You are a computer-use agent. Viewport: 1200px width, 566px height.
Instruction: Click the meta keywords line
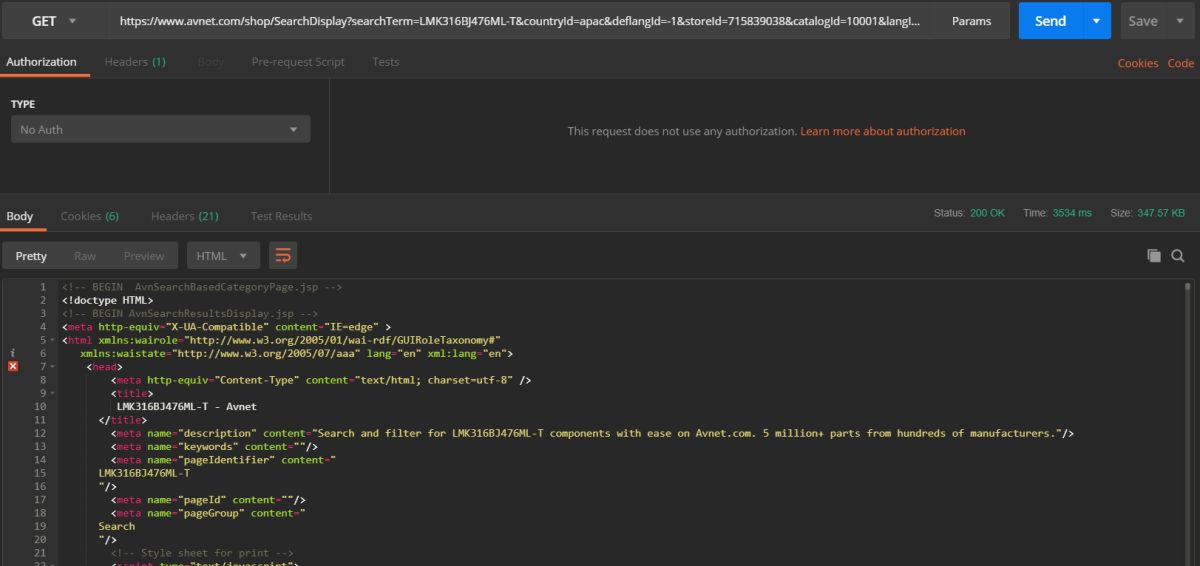pyautogui.click(x=214, y=447)
